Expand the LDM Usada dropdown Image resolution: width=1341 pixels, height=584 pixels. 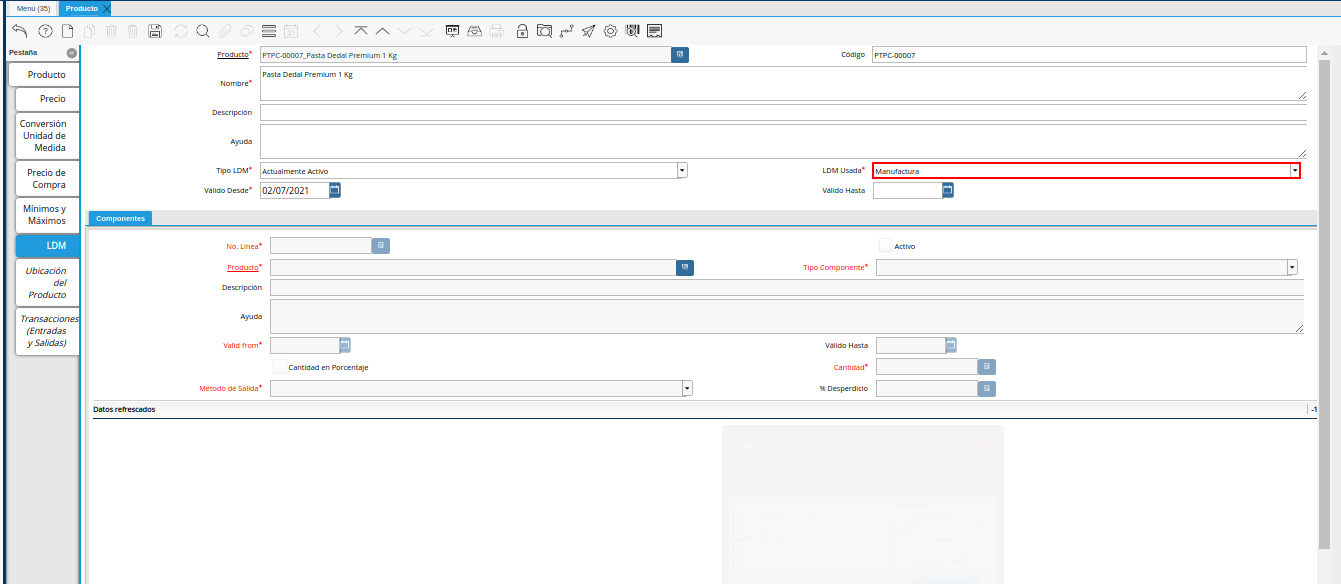coord(1295,171)
